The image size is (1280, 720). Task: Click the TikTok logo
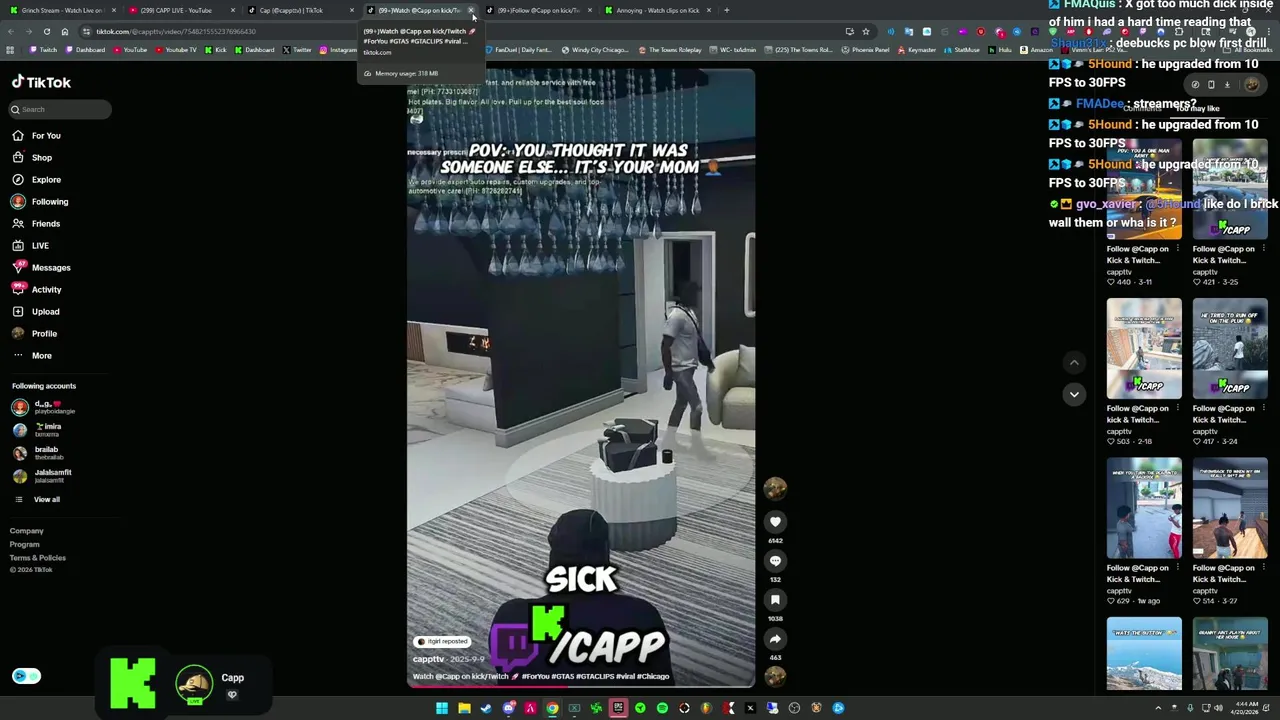click(41, 83)
